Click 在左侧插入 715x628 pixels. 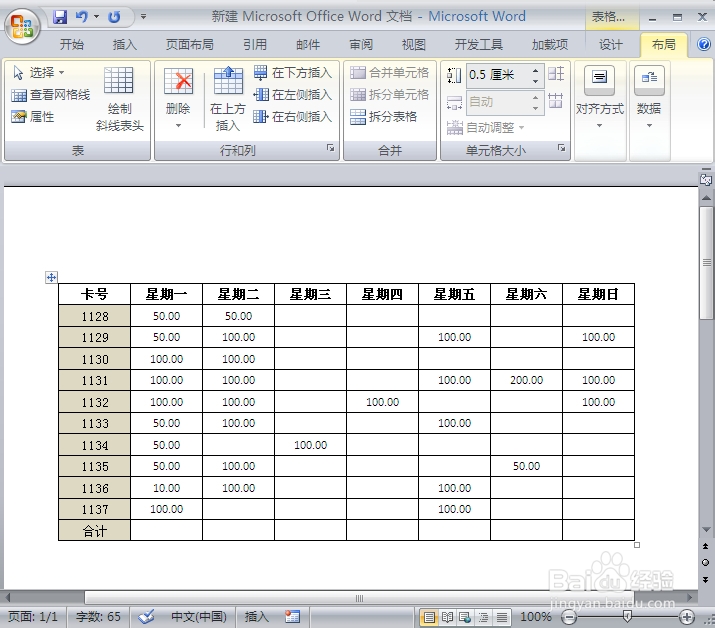point(293,95)
